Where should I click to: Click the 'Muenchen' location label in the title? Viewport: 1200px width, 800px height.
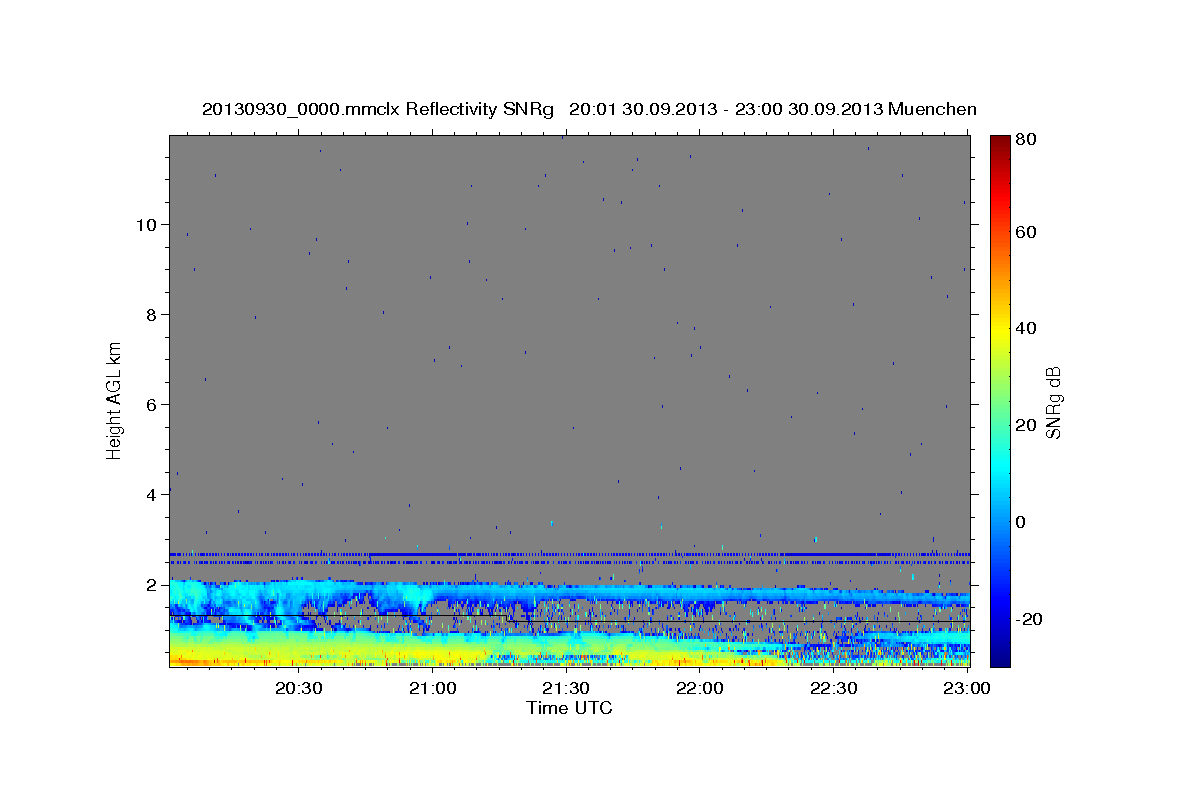click(930, 109)
